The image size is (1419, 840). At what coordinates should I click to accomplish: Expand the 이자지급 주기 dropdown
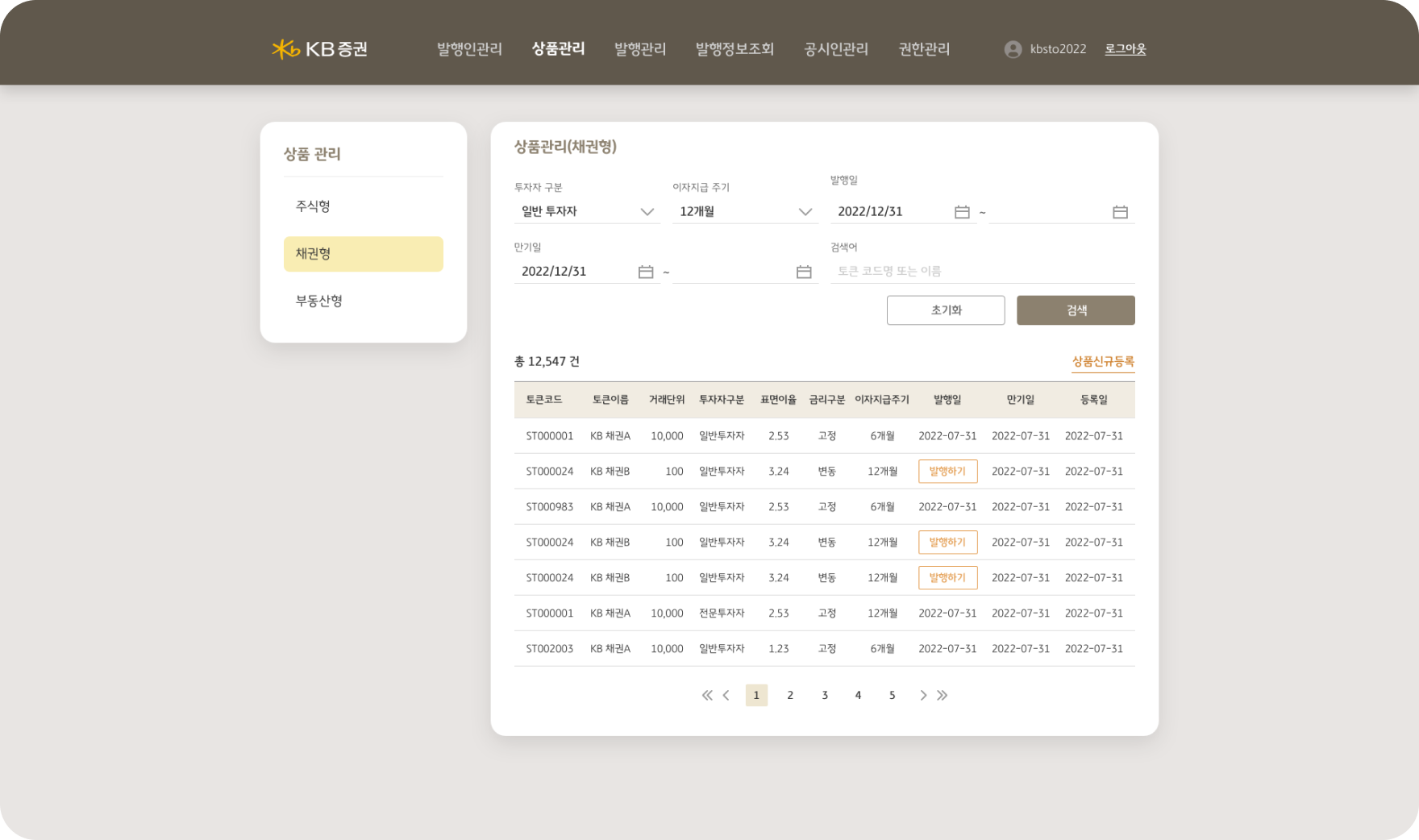pos(745,211)
